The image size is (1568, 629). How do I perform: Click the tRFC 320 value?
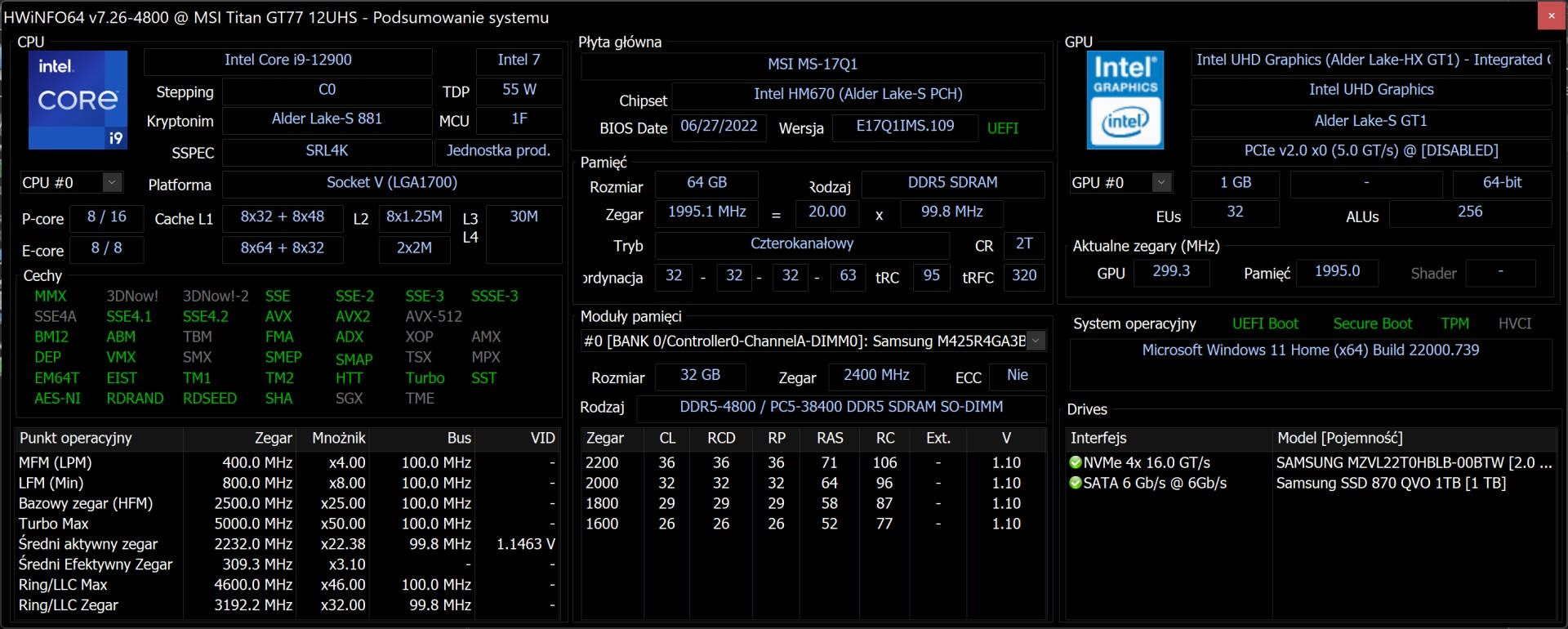coord(1024,276)
